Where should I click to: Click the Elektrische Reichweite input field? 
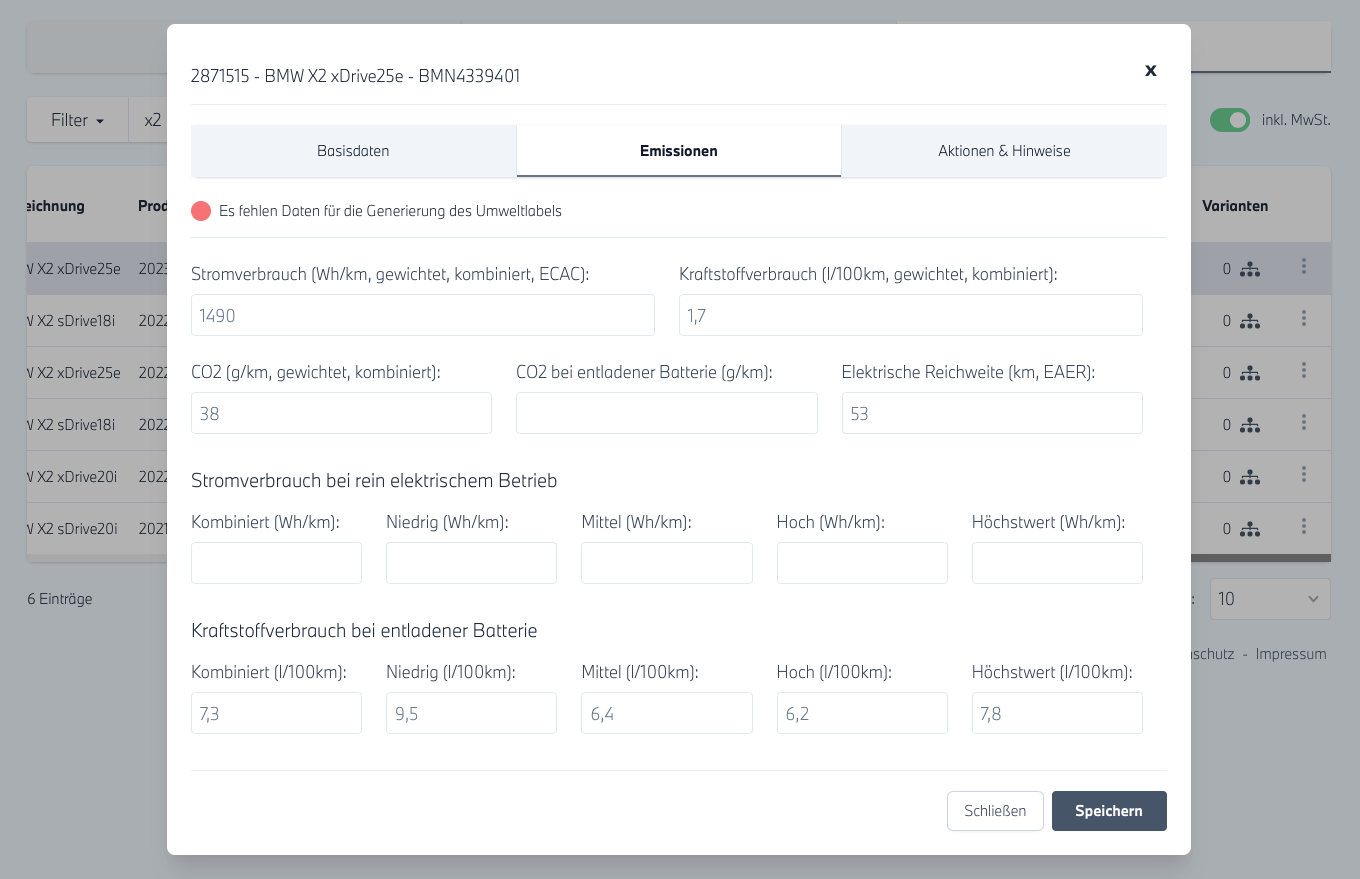[x=991, y=413]
